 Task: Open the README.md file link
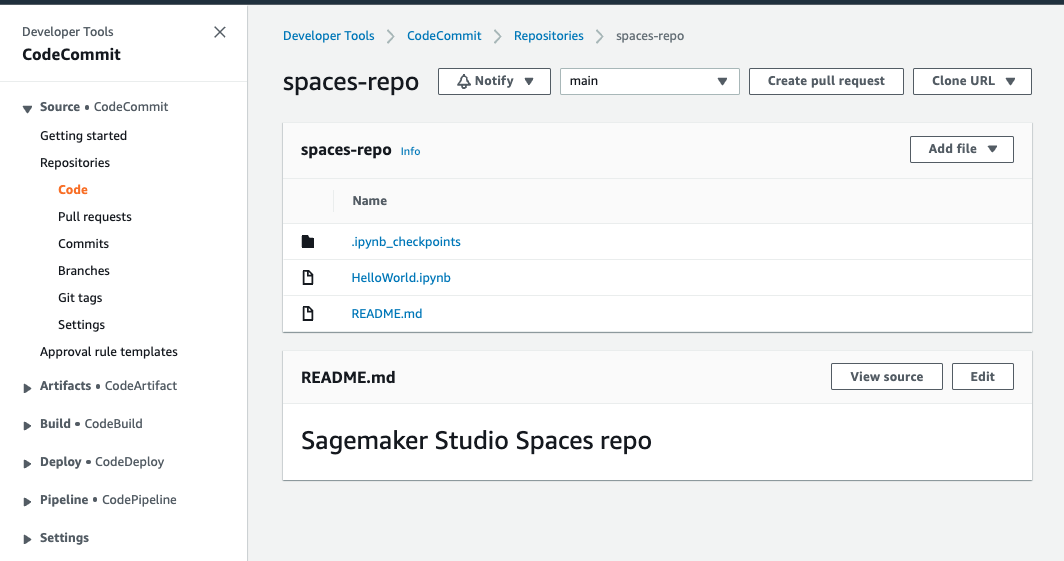tap(387, 313)
